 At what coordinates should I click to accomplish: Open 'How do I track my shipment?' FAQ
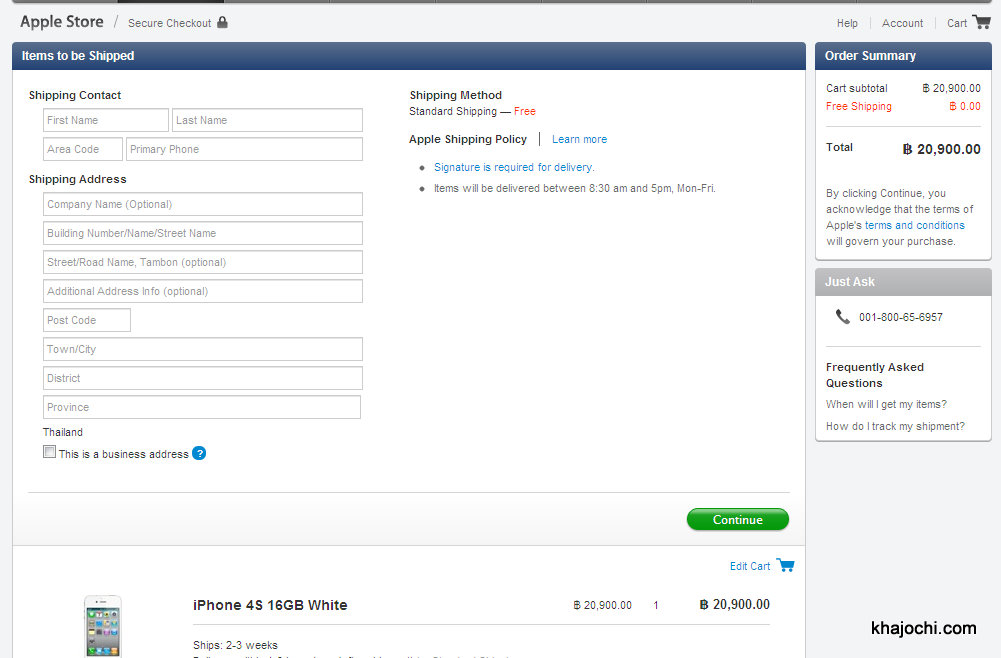895,426
